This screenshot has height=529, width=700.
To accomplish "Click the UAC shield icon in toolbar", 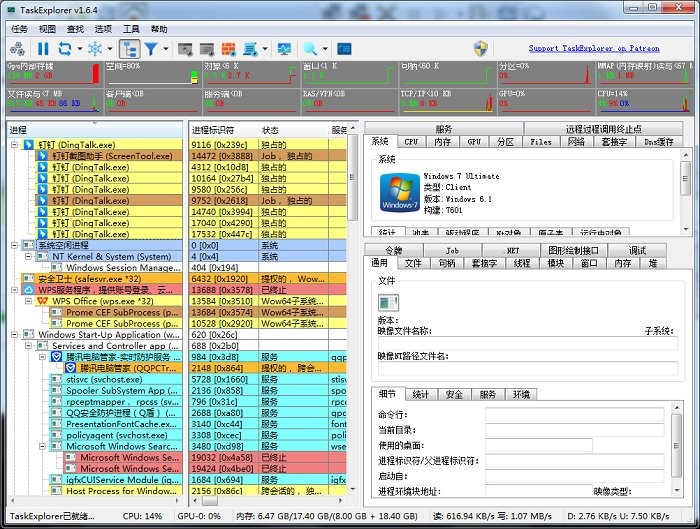I will coord(480,48).
